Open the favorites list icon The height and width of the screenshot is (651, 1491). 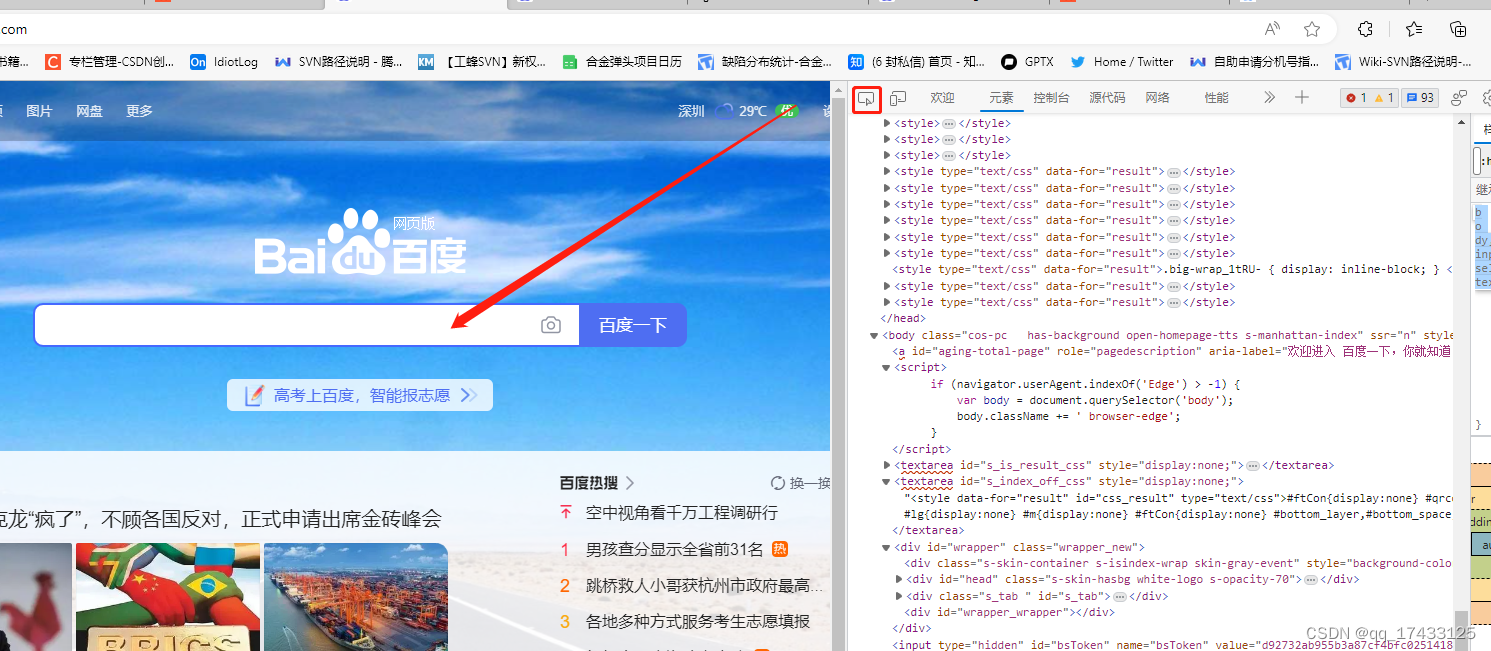pyautogui.click(x=1414, y=29)
